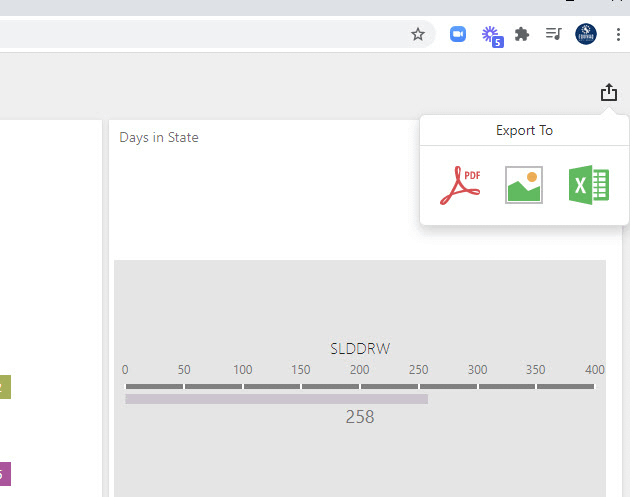Export dashboard to PDF

(460, 185)
